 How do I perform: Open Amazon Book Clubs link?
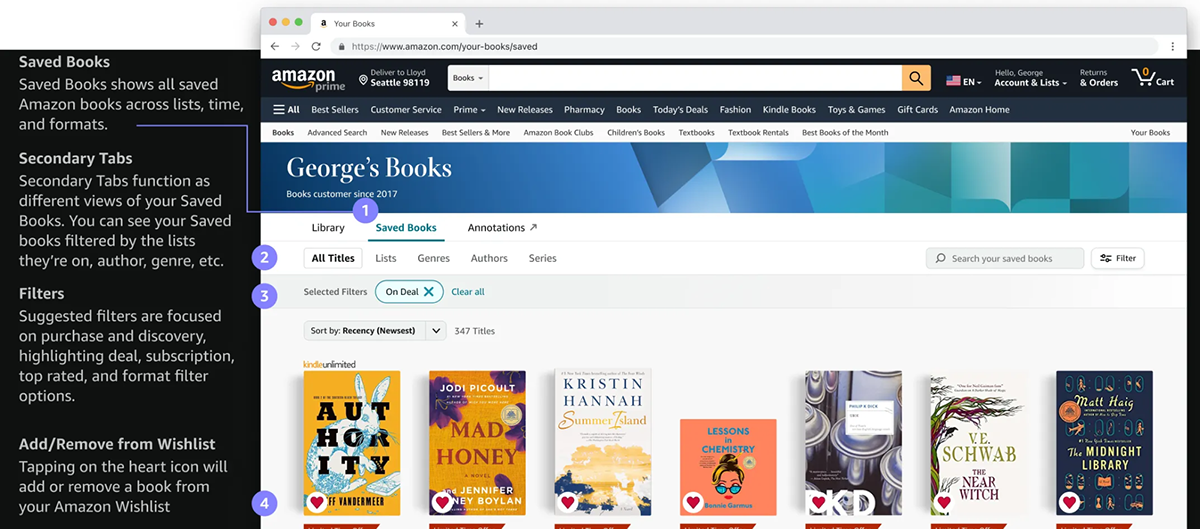[558, 132]
